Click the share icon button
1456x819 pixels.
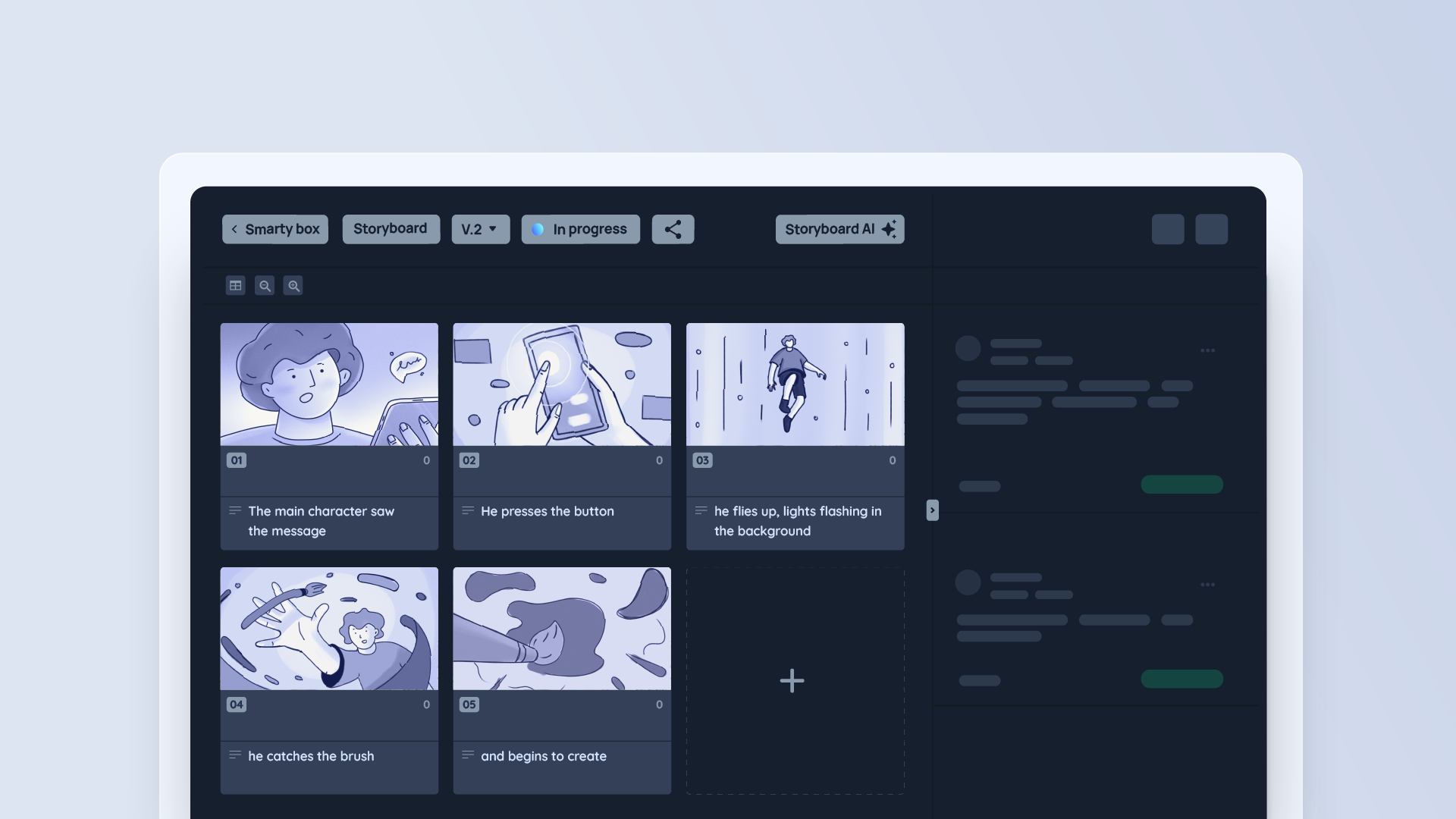click(673, 229)
